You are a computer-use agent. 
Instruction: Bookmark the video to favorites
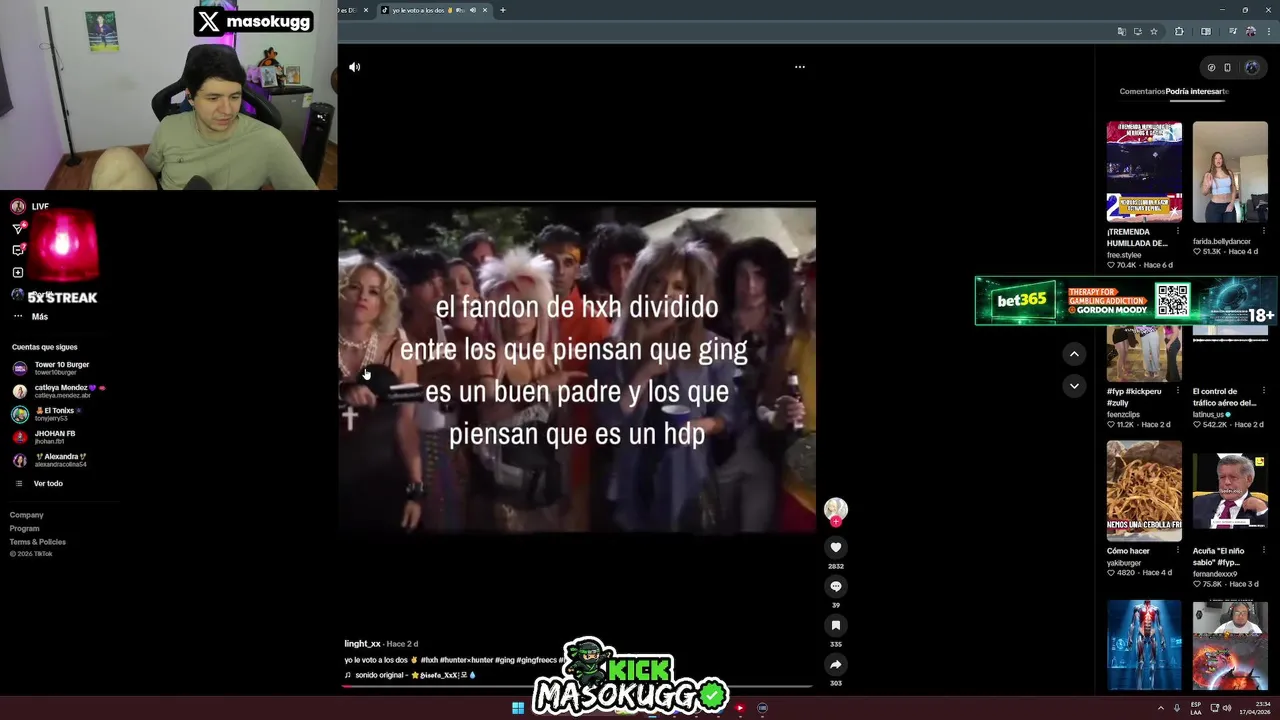836,625
